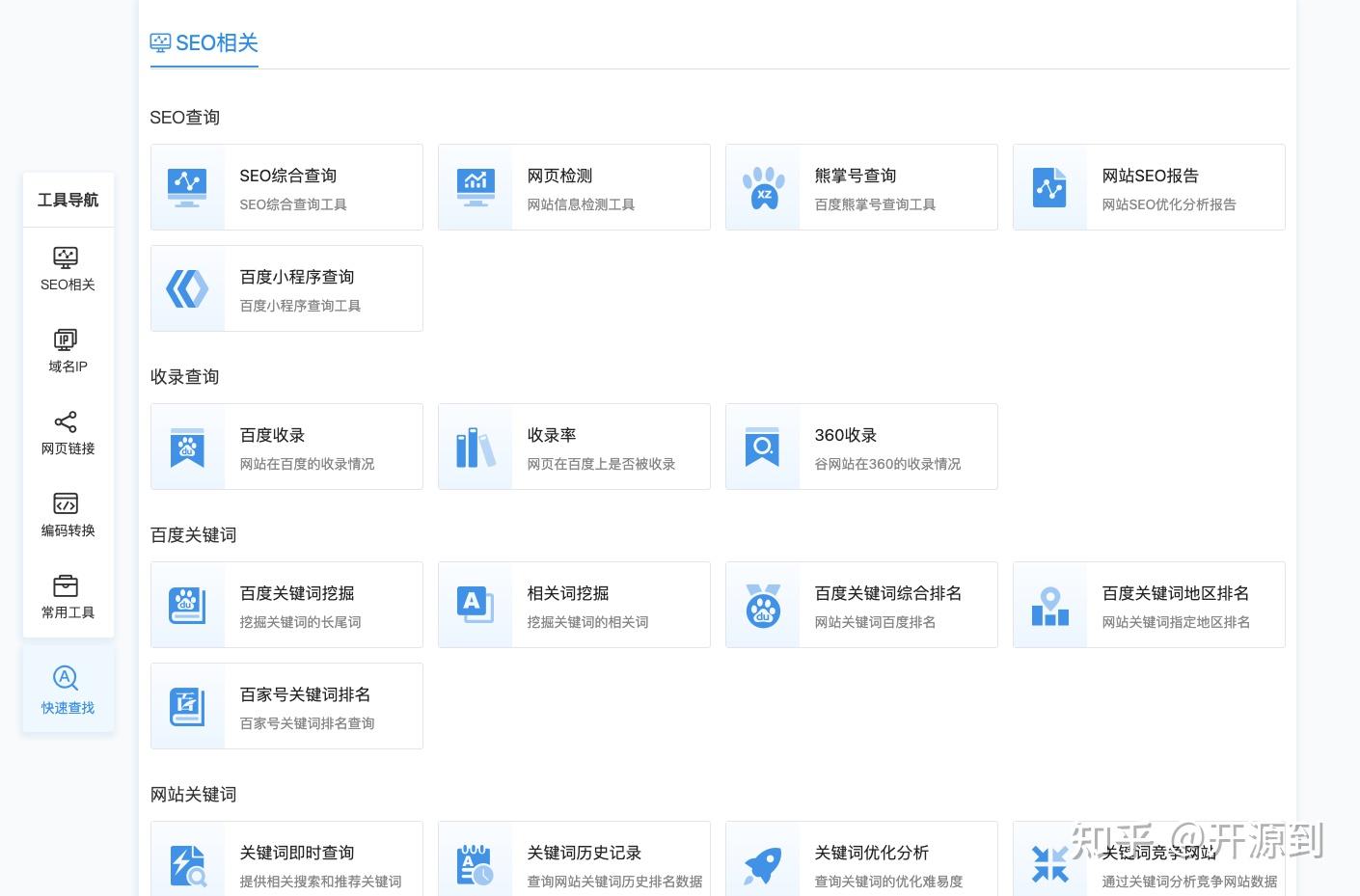Click the 360收录 magnifier badge icon
Viewport: 1360px width, 896px height.
pyautogui.click(x=763, y=447)
